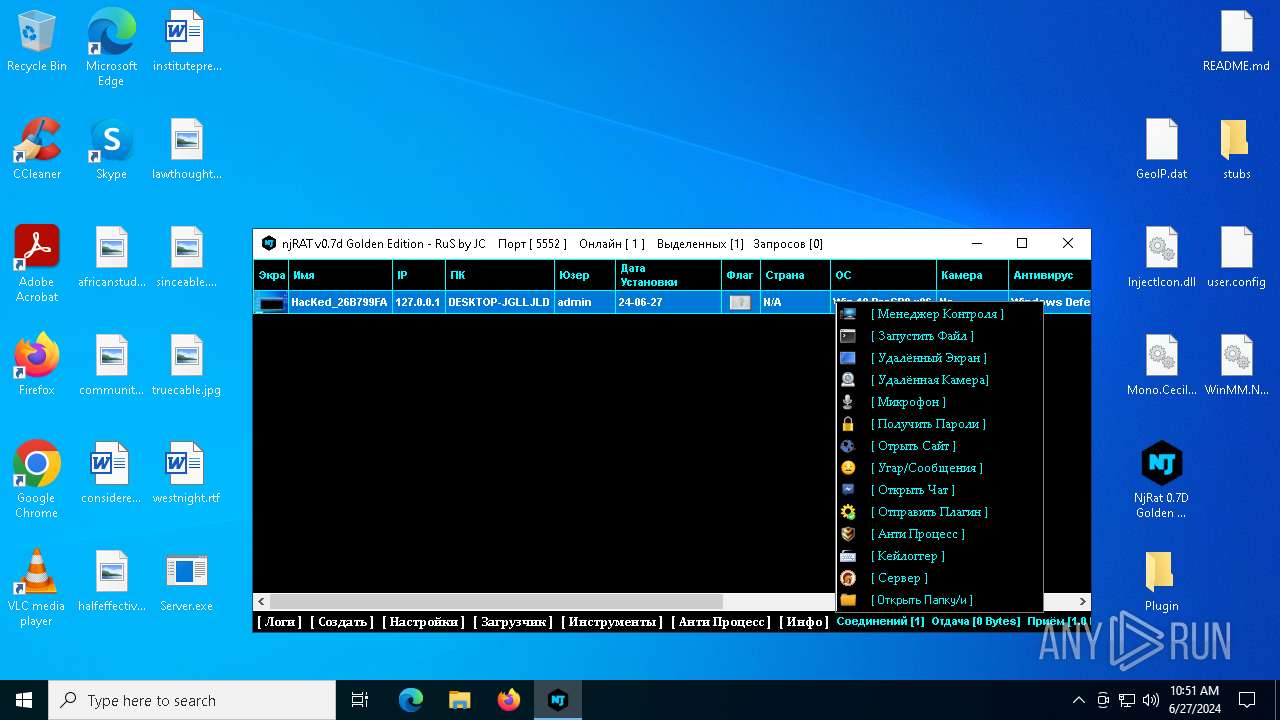Image resolution: width=1280 pixels, height=720 pixels.
Task: Choose [ Сервер ] from the context menu
Action: pyautogui.click(x=939, y=578)
